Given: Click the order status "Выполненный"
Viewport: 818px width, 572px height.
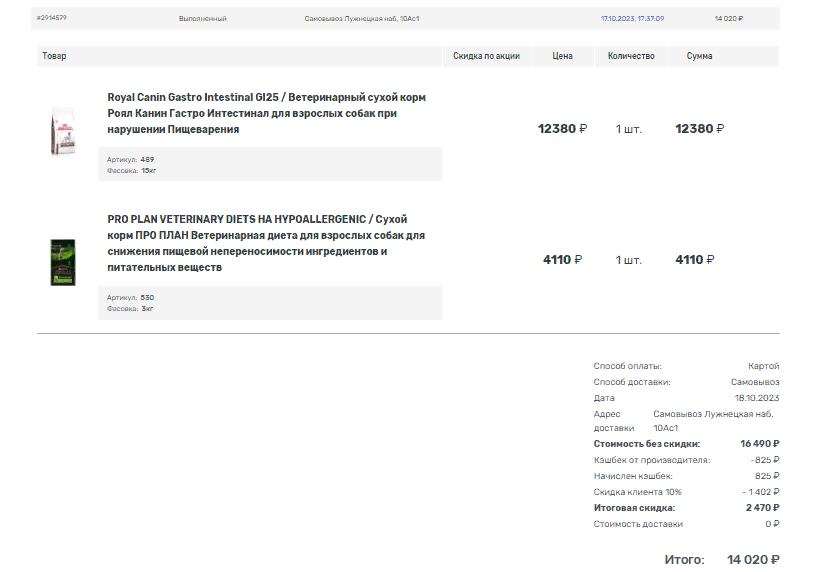Looking at the screenshot, I should [202, 19].
